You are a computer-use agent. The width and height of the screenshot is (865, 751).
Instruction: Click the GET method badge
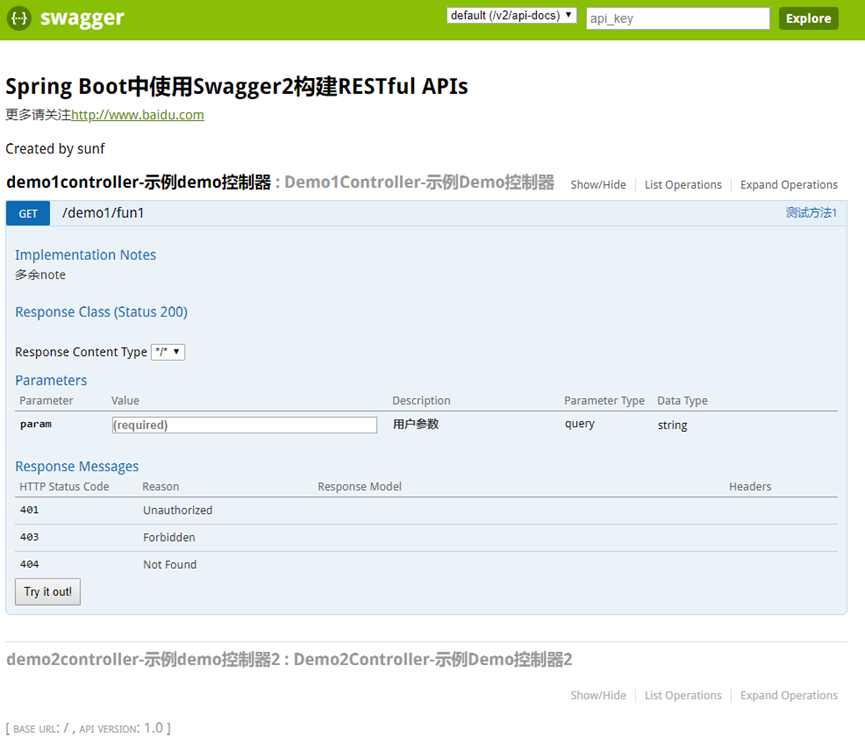pyautogui.click(x=28, y=214)
